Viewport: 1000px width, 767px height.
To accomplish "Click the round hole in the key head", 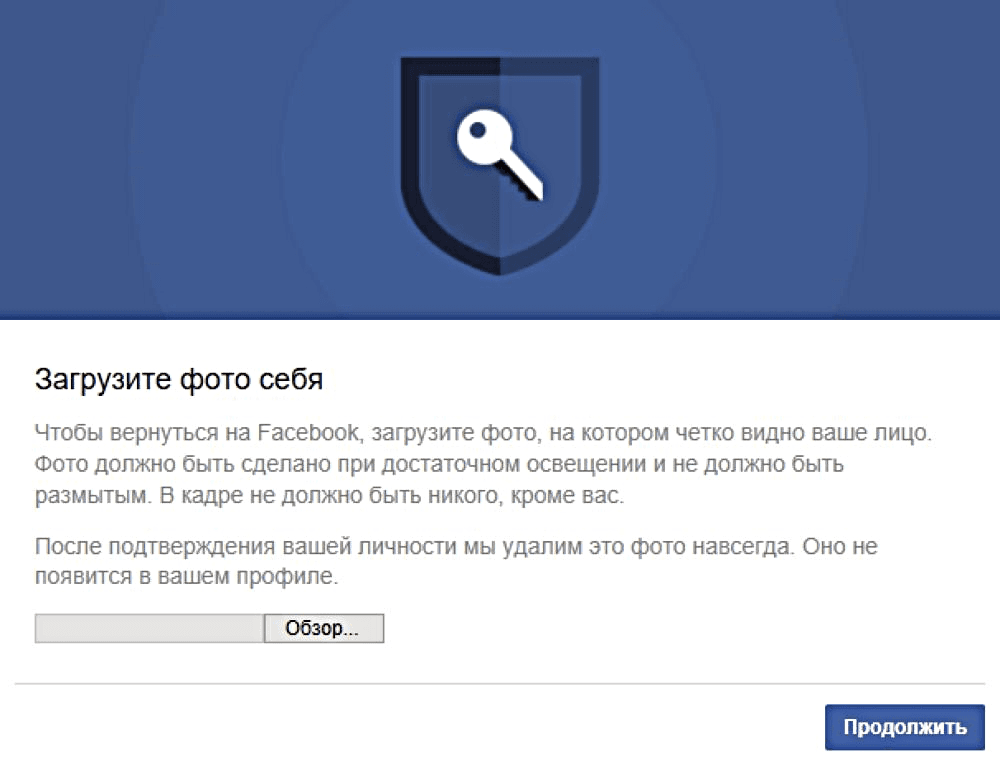I will [x=478, y=131].
